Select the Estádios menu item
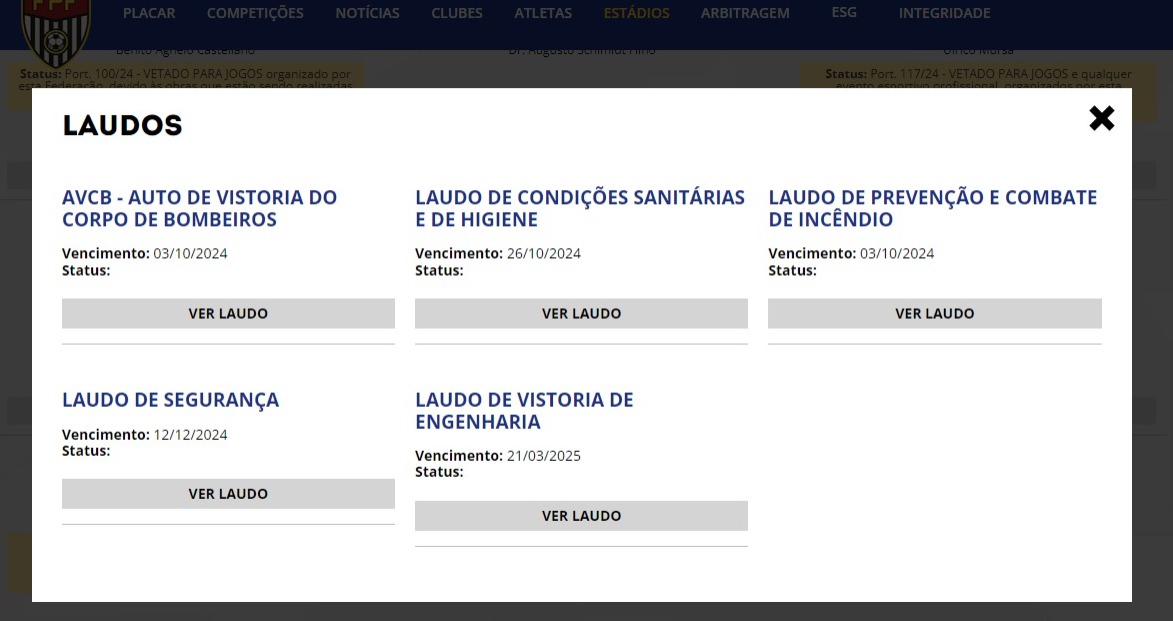Image resolution: width=1173 pixels, height=621 pixels. 637,13
